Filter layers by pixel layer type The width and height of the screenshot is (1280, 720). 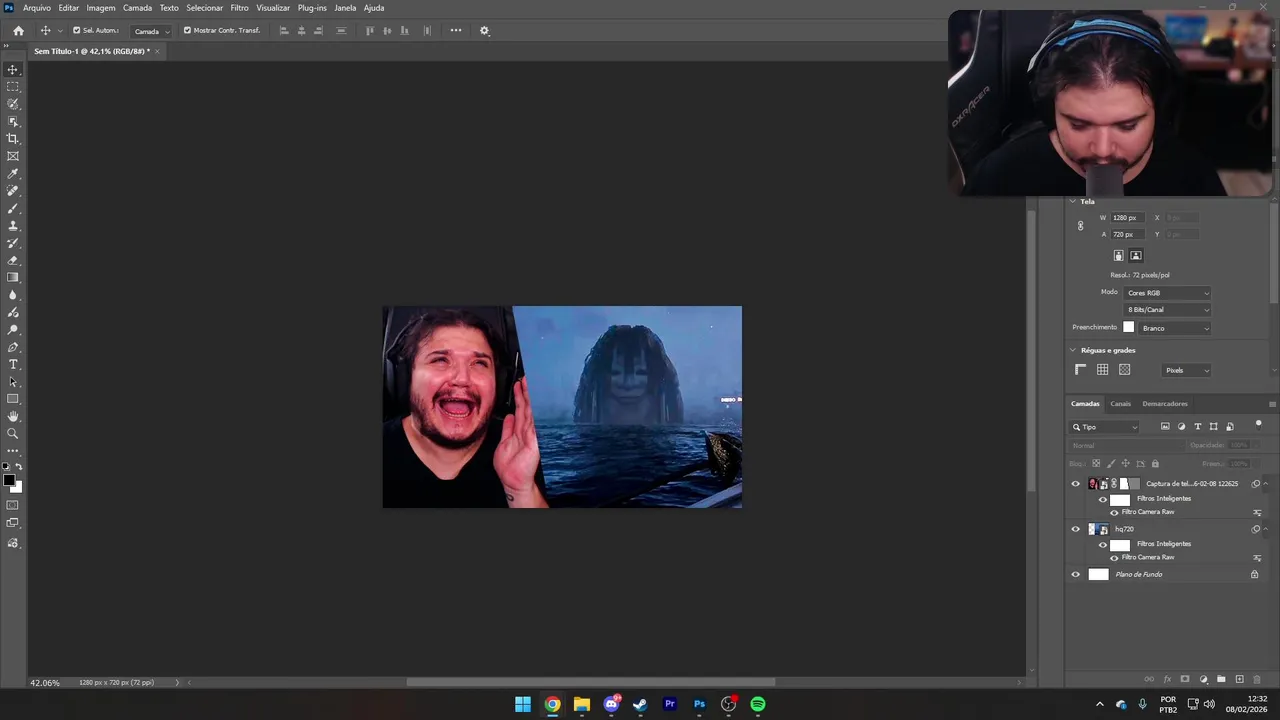(x=1165, y=427)
